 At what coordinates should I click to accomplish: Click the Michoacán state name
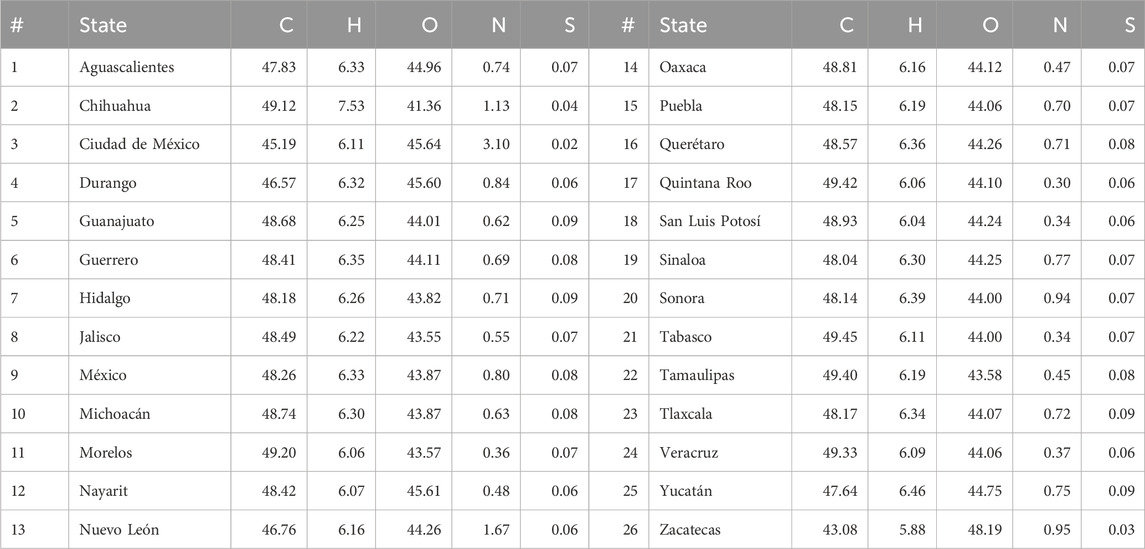click(x=115, y=414)
